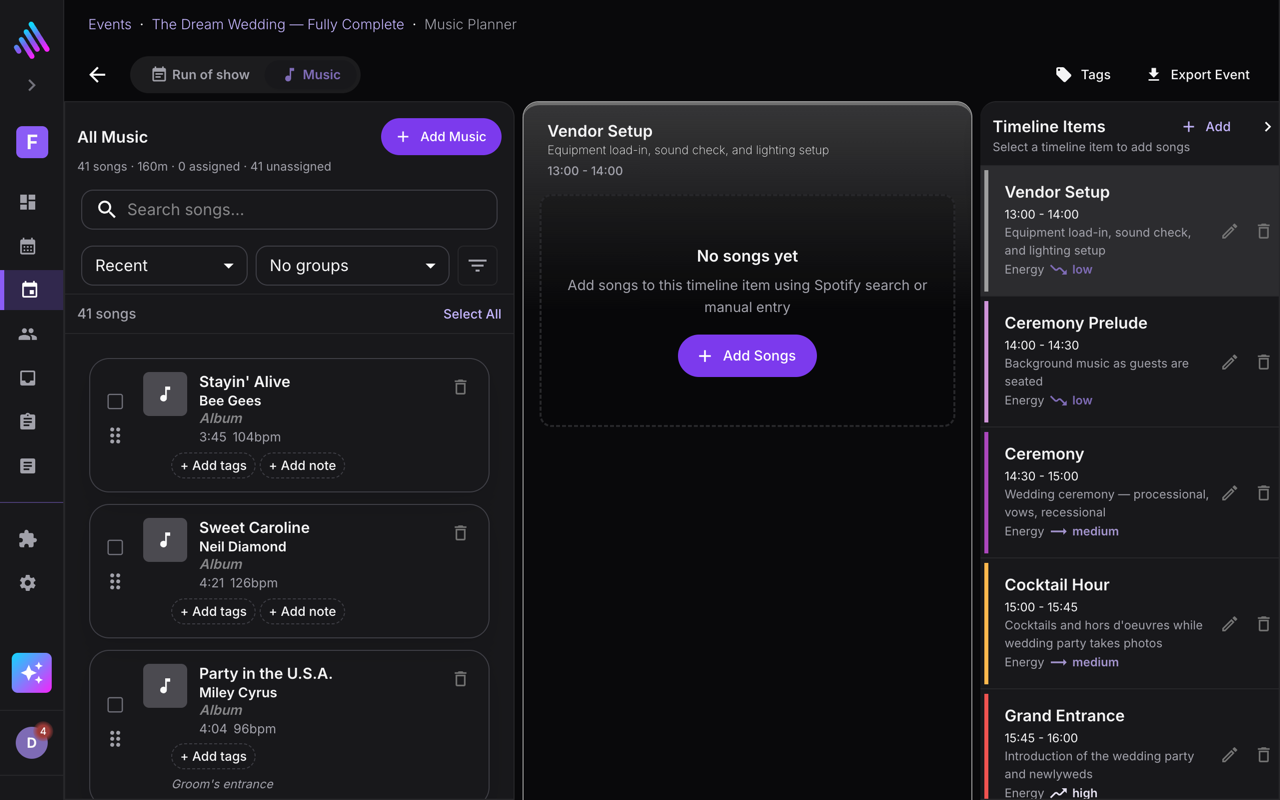
Task: Select the Cocktail Hour timeline item
Action: pyautogui.click(x=1132, y=624)
